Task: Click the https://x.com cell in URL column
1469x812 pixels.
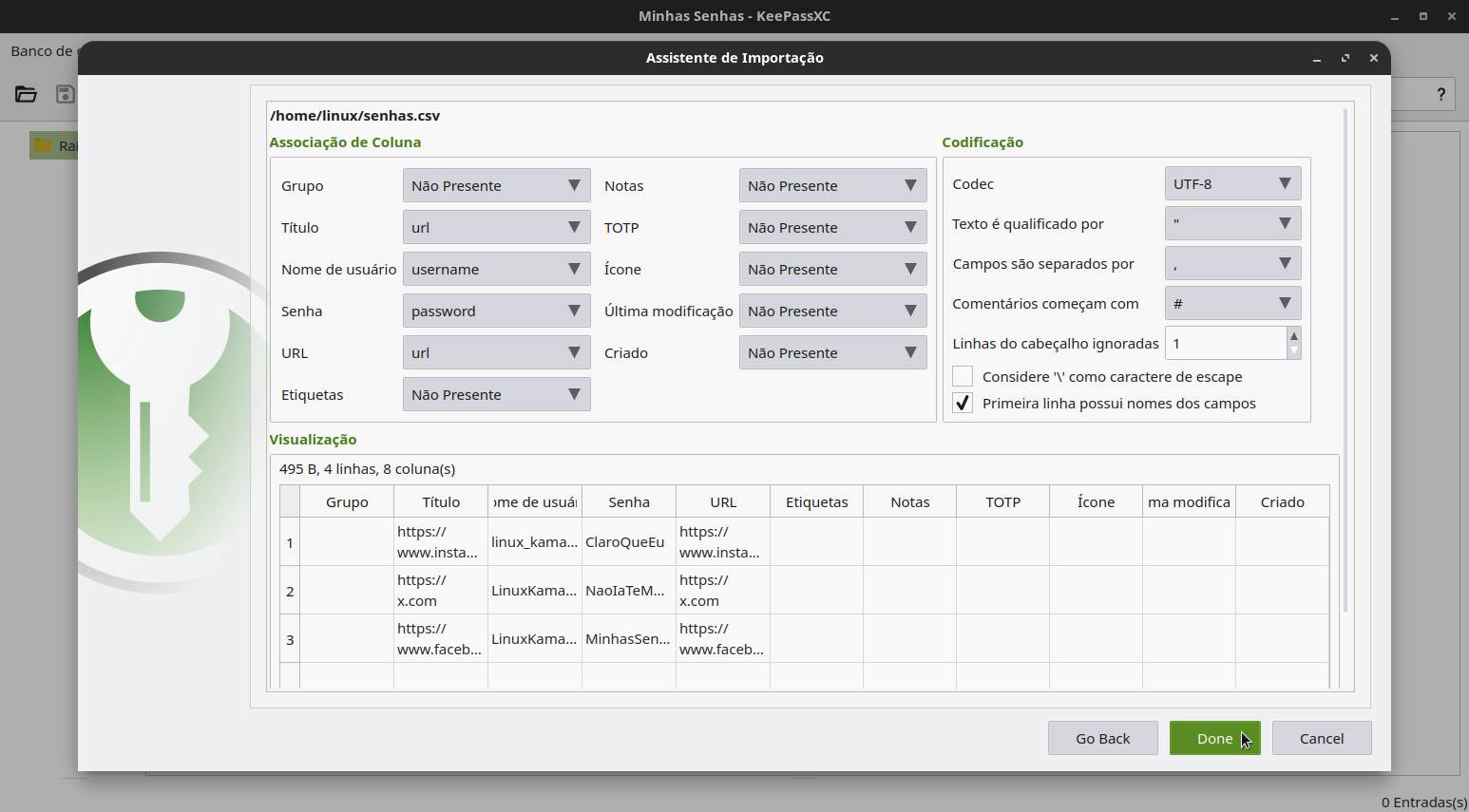Action: [x=723, y=591]
